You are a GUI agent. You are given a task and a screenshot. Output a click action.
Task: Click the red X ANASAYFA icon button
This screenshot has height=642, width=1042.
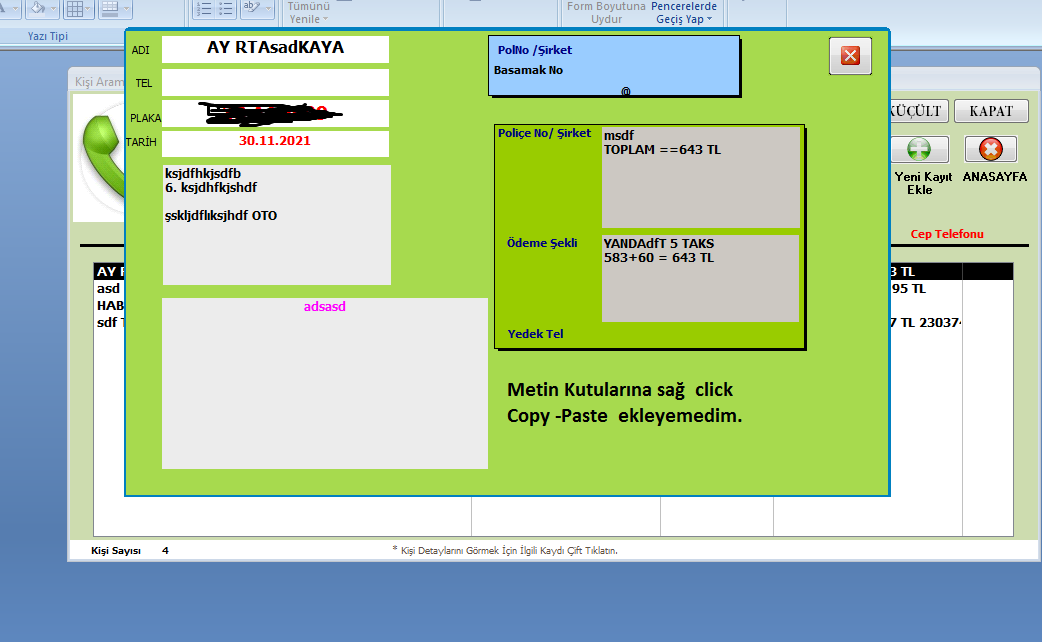click(990, 150)
